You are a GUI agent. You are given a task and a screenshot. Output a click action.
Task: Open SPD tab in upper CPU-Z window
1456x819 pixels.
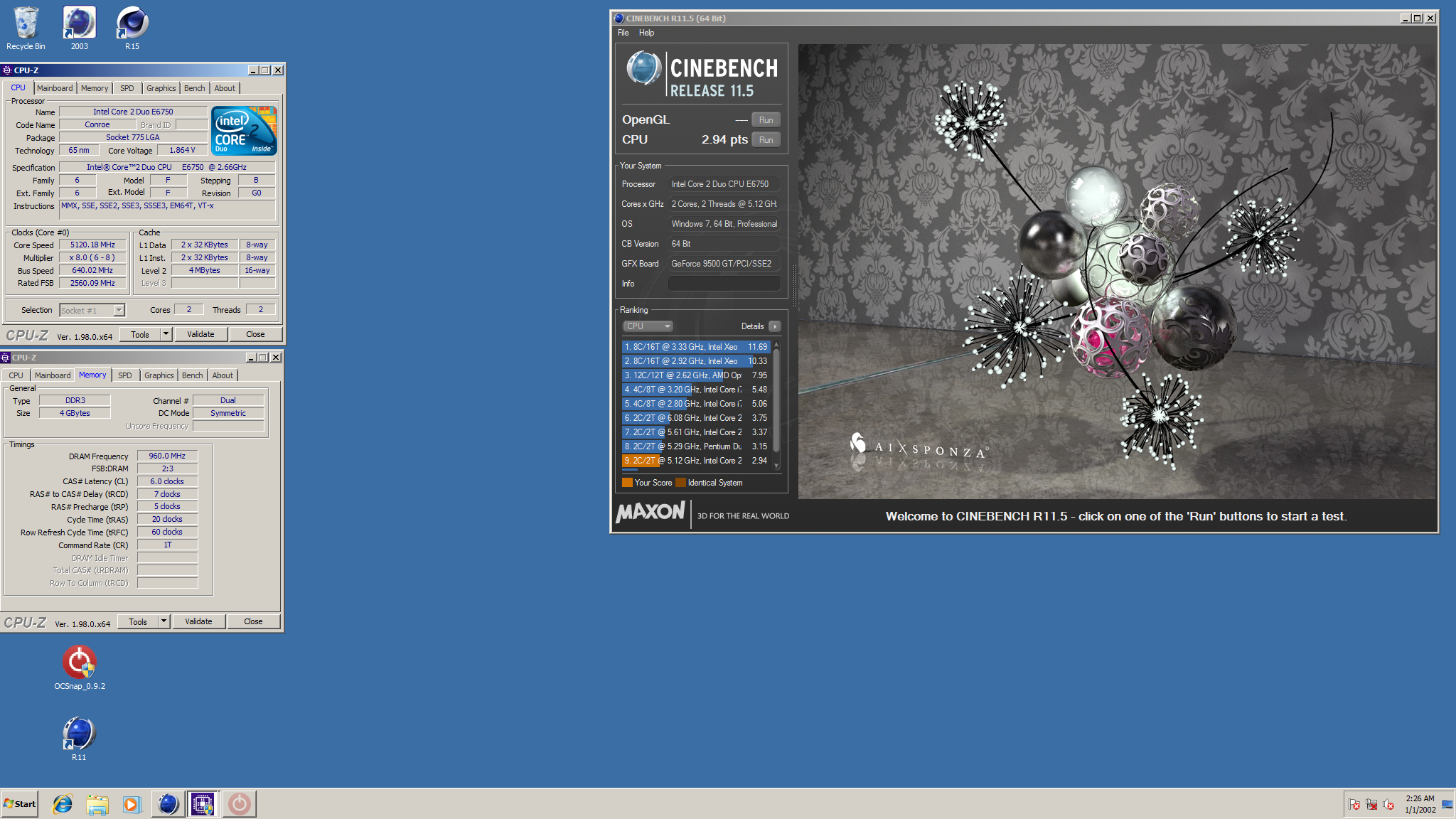coord(127,88)
